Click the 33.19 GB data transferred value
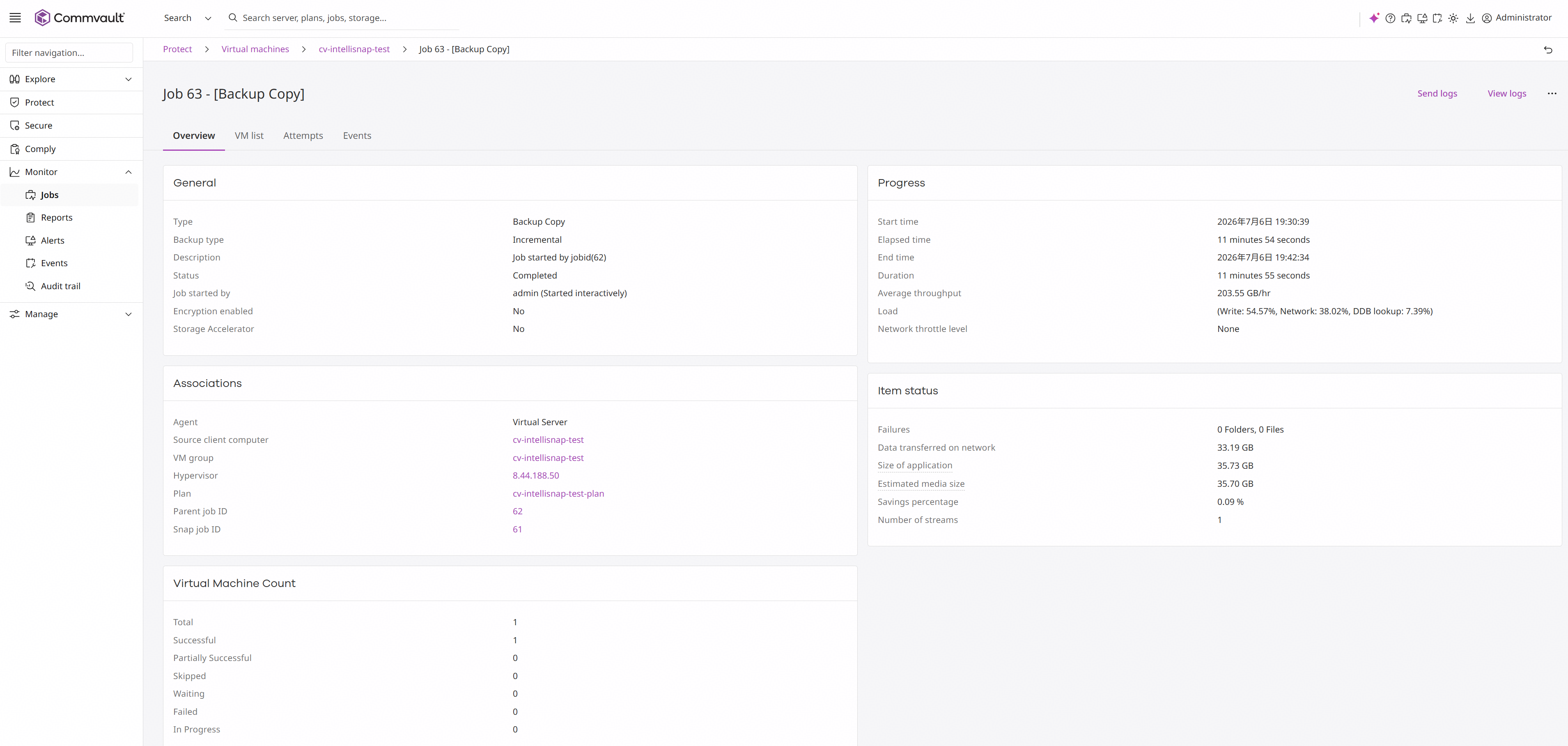The image size is (1568, 746). coord(1235,448)
